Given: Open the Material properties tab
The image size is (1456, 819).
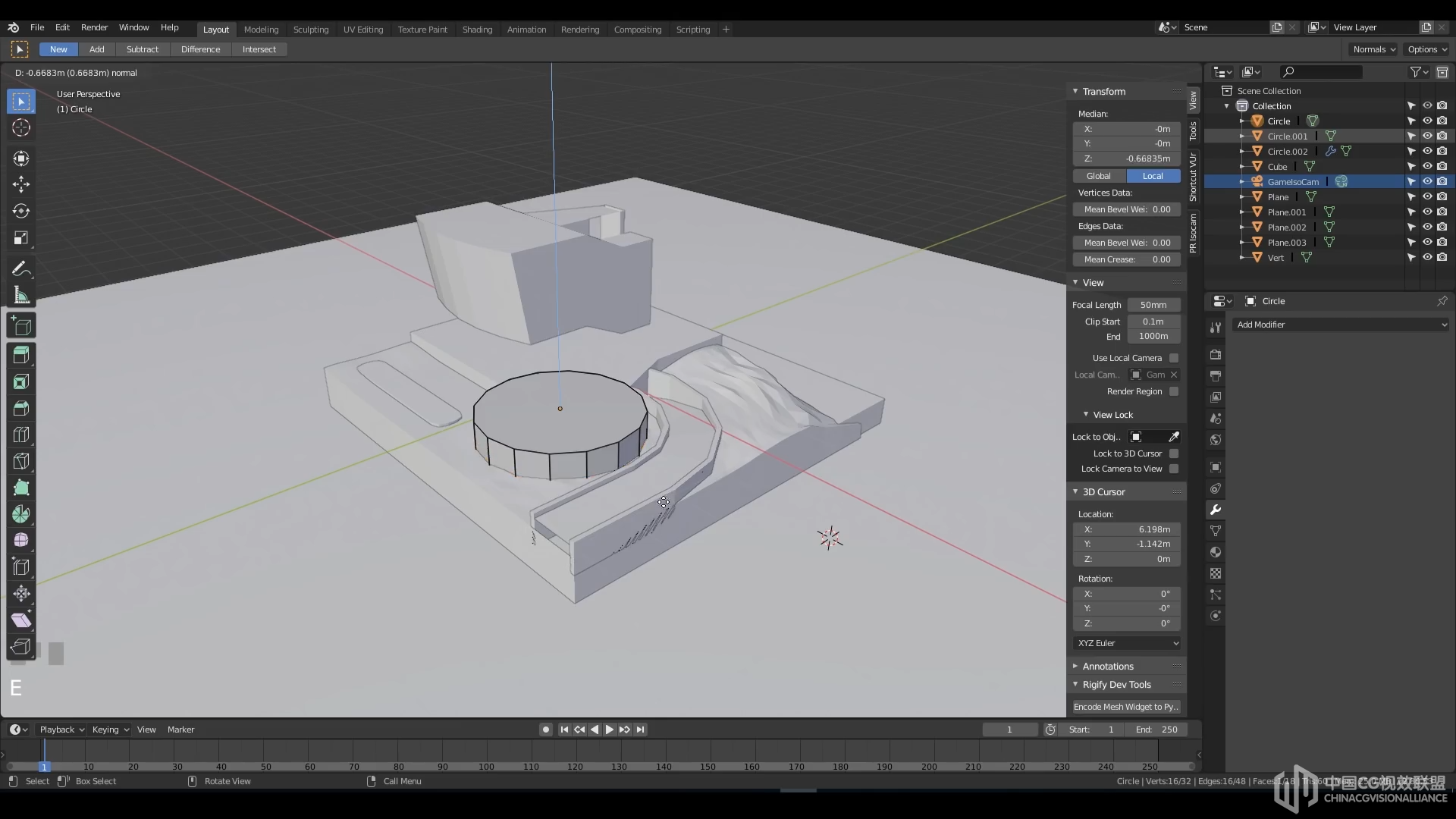Looking at the screenshot, I should coord(1216,552).
